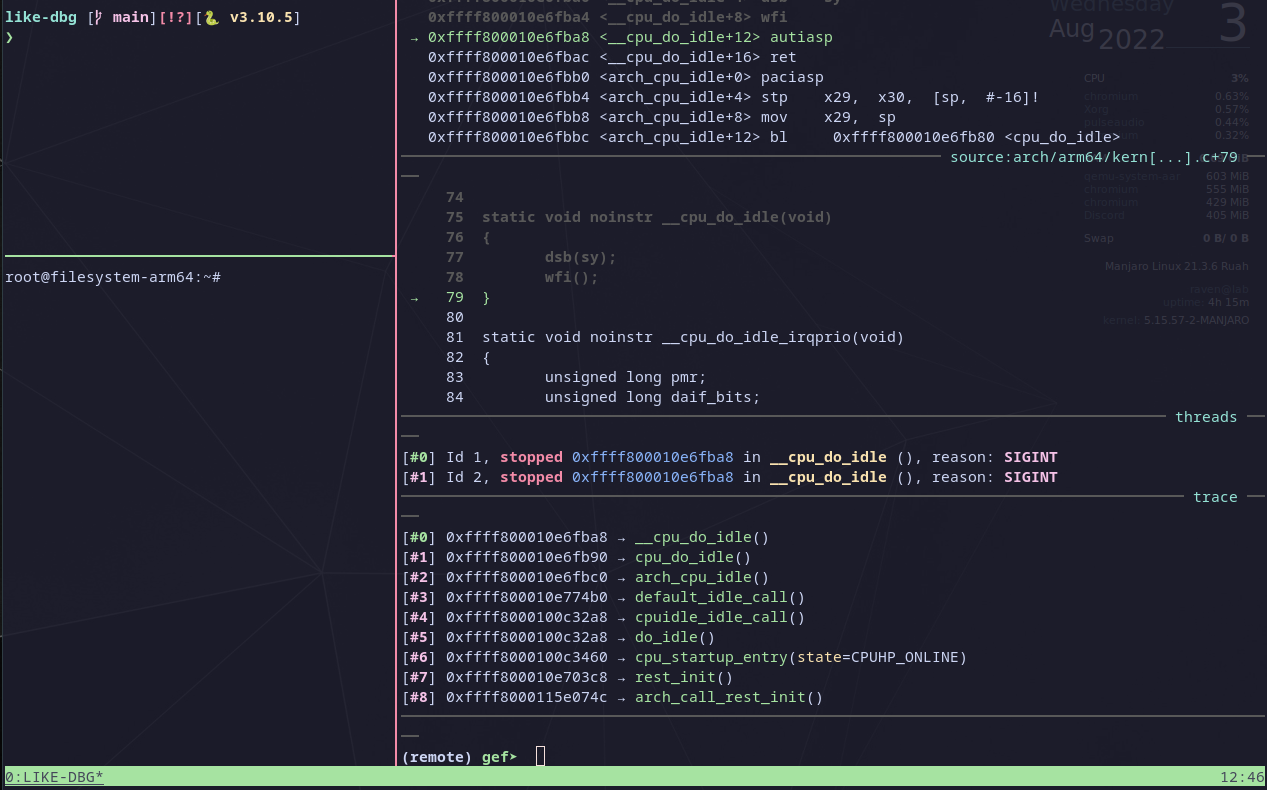Select the autiasp instruction line
This screenshot has height=790, width=1267.
pos(630,37)
